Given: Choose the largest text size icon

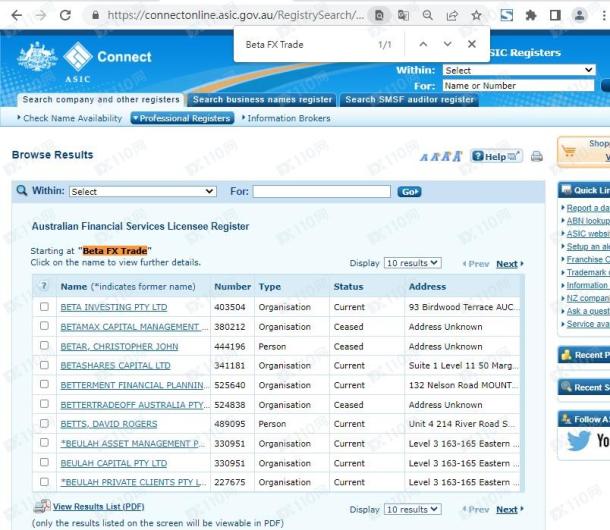Looking at the screenshot, I should click(458, 156).
